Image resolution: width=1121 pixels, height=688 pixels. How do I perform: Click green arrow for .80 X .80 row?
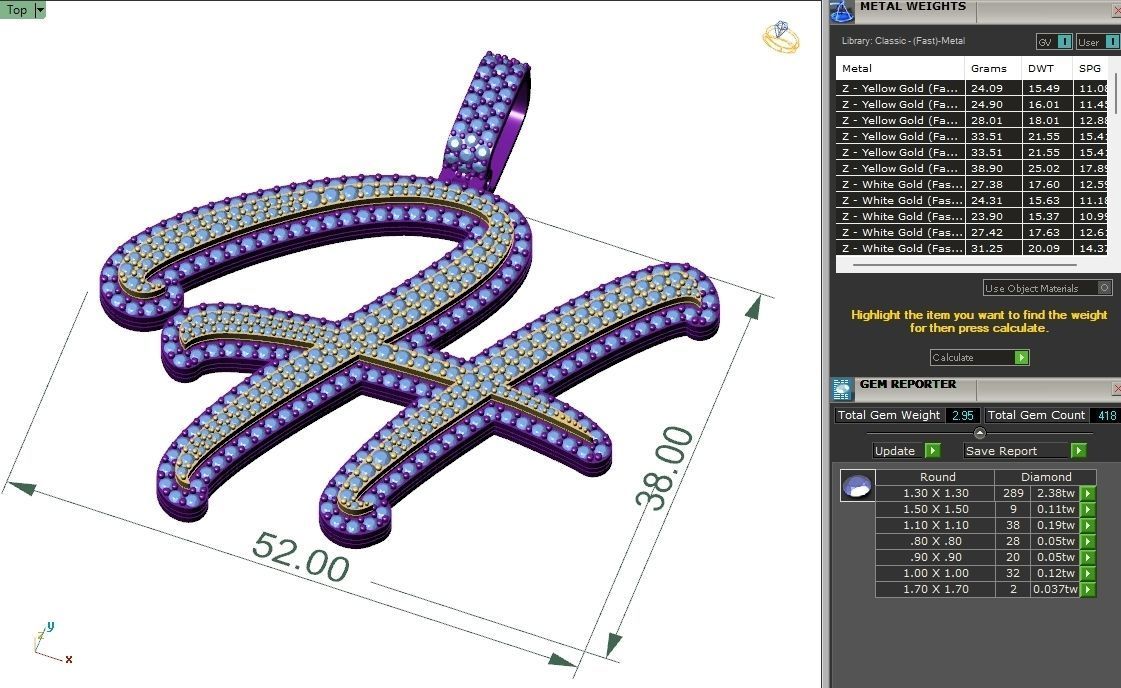coord(1087,541)
